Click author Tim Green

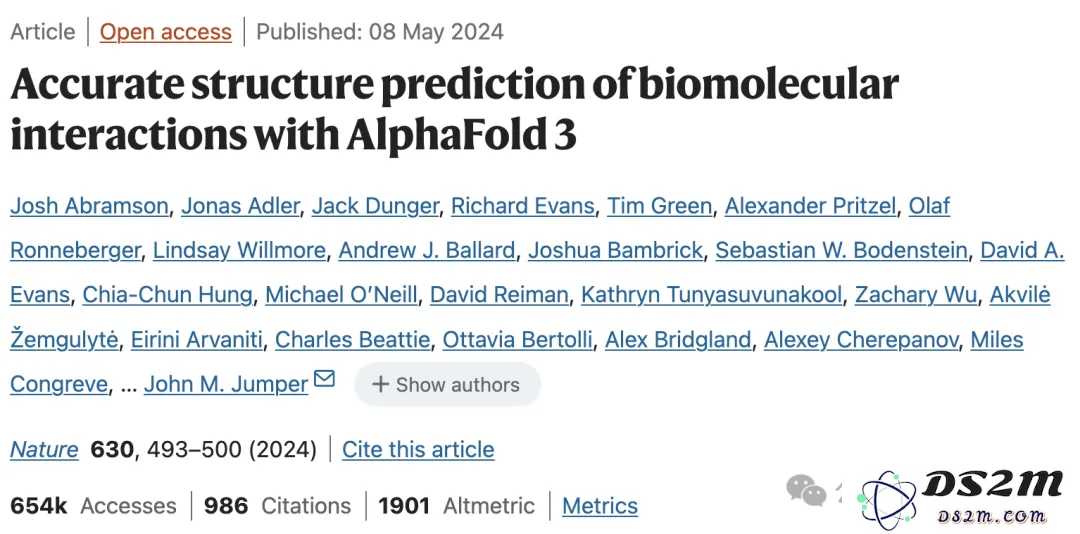click(x=659, y=205)
